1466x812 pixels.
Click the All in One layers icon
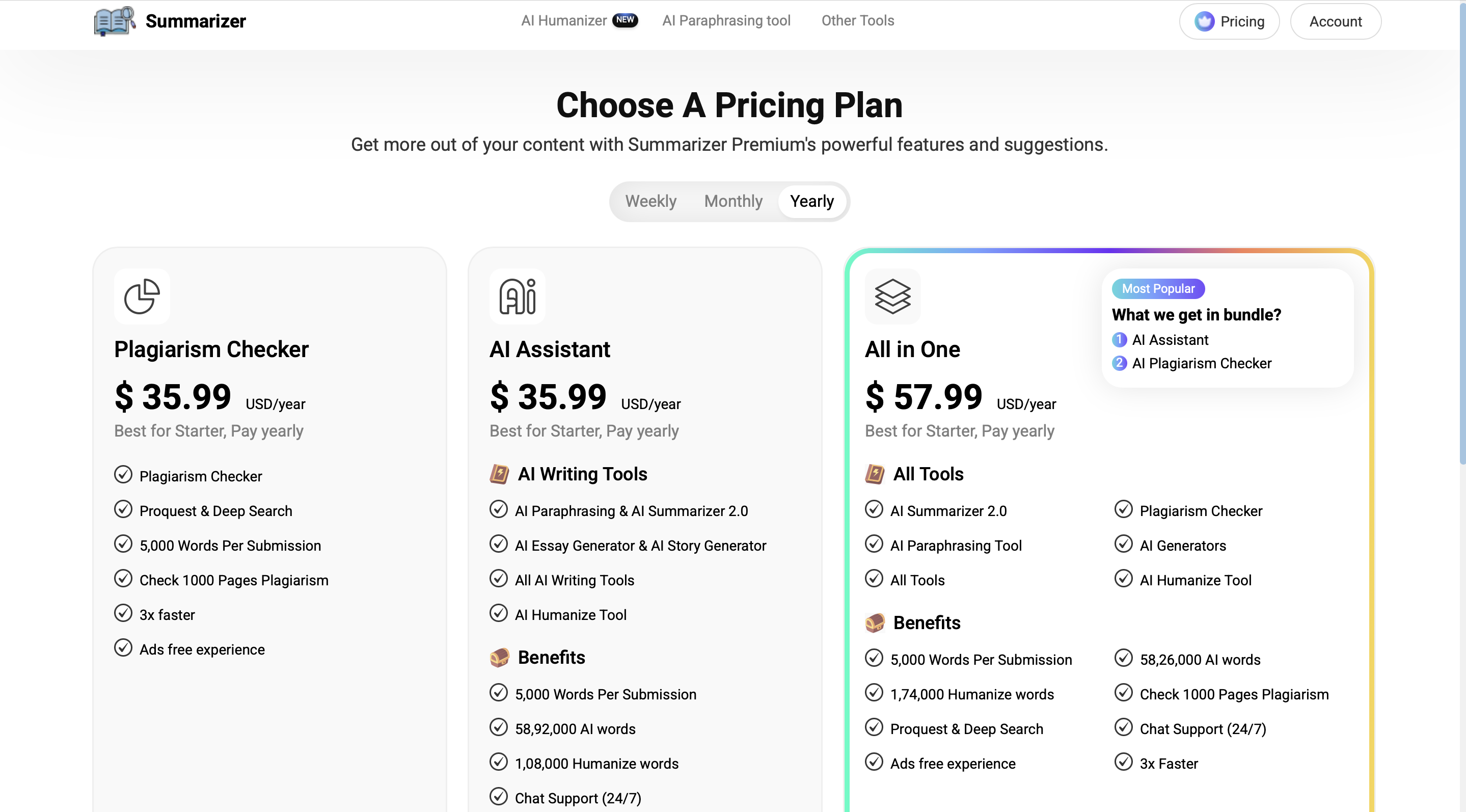coord(892,296)
